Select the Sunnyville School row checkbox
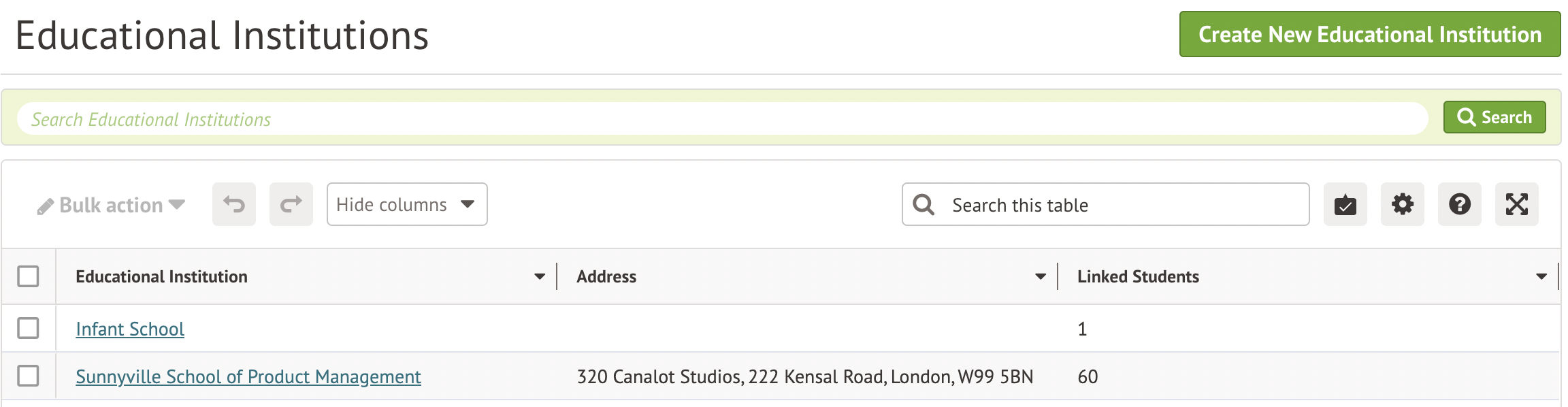1568x407 pixels. [x=28, y=376]
